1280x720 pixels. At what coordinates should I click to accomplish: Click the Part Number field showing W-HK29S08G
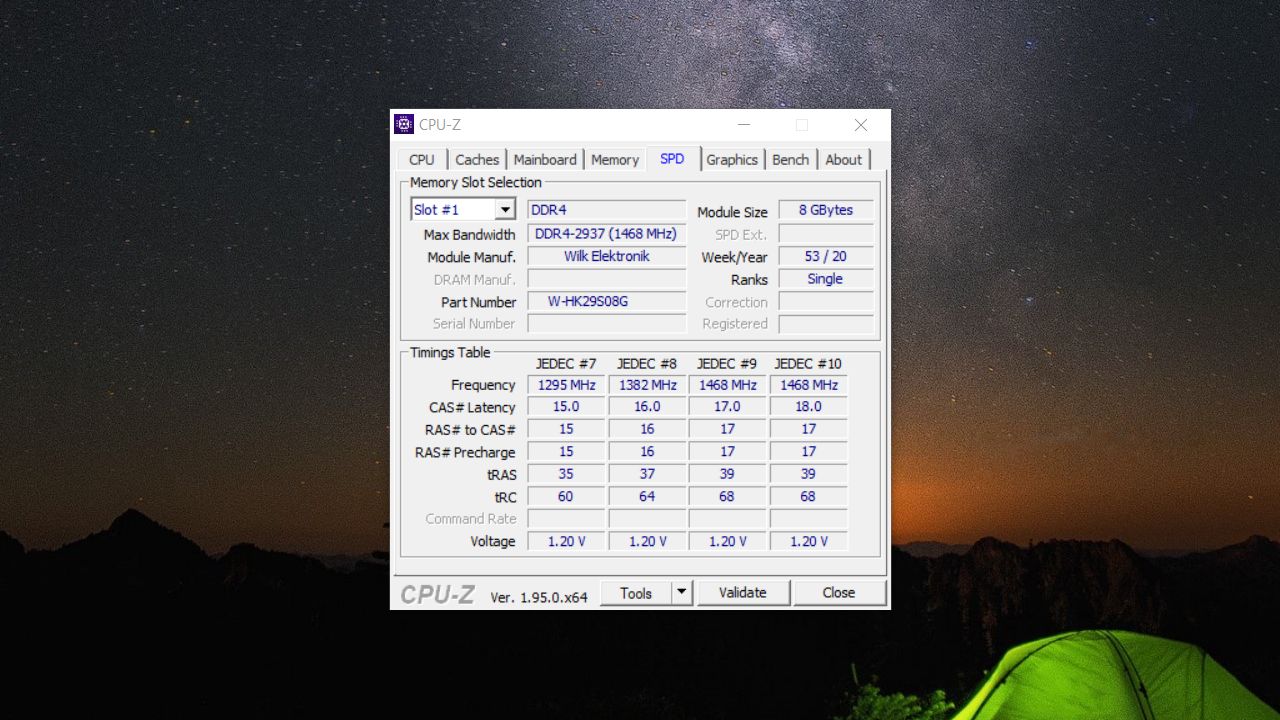(x=606, y=301)
